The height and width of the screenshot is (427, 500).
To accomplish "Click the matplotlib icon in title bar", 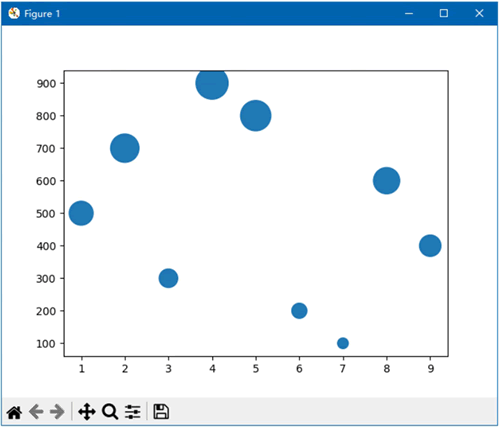I will click(14, 13).
